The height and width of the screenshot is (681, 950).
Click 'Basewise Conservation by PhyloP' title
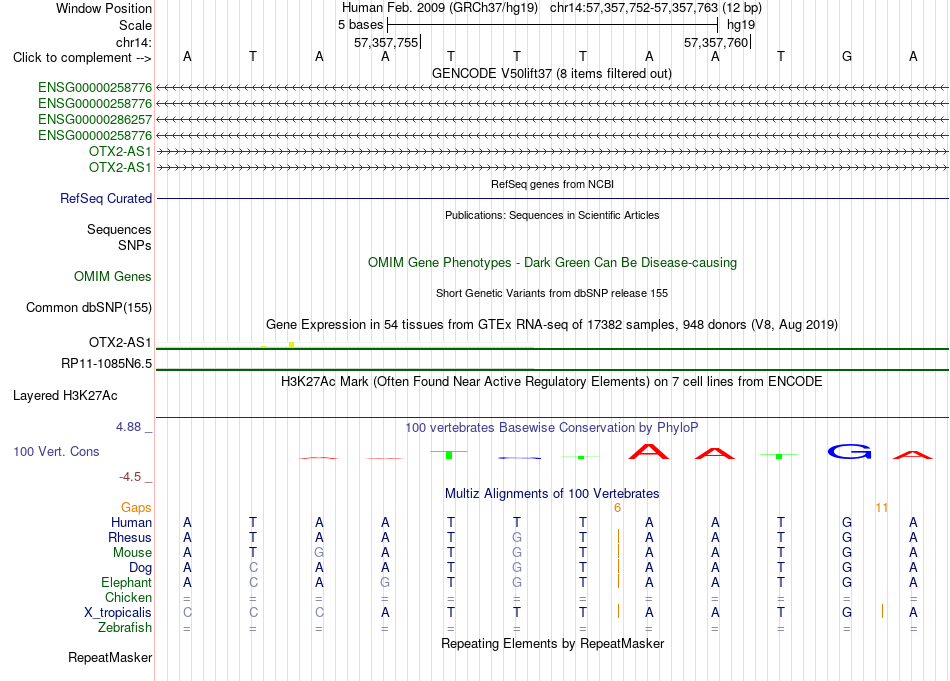pyautogui.click(x=552, y=428)
